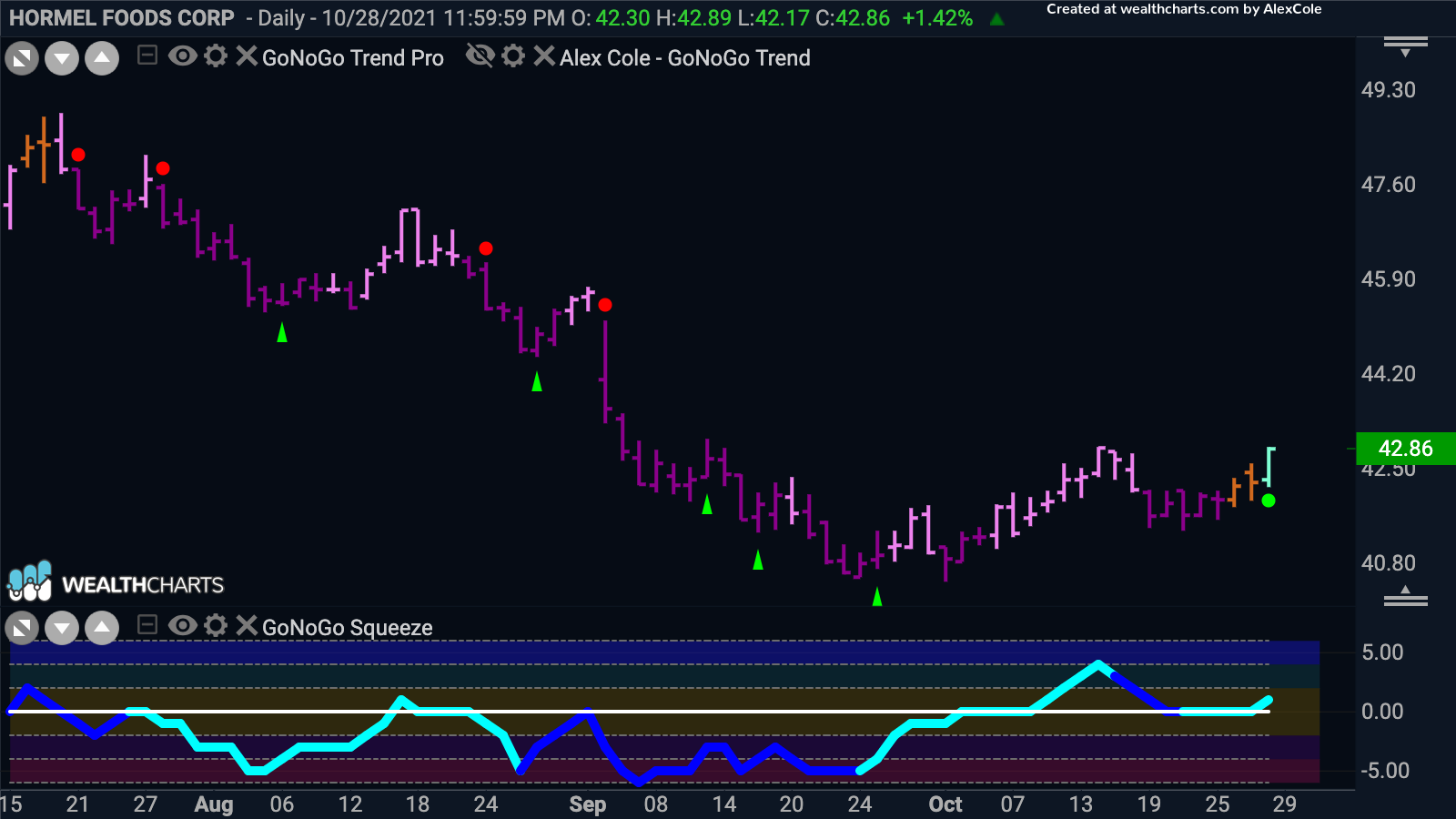
Task: Move the Squeeze pane up with arrow button
Action: [x=102, y=628]
